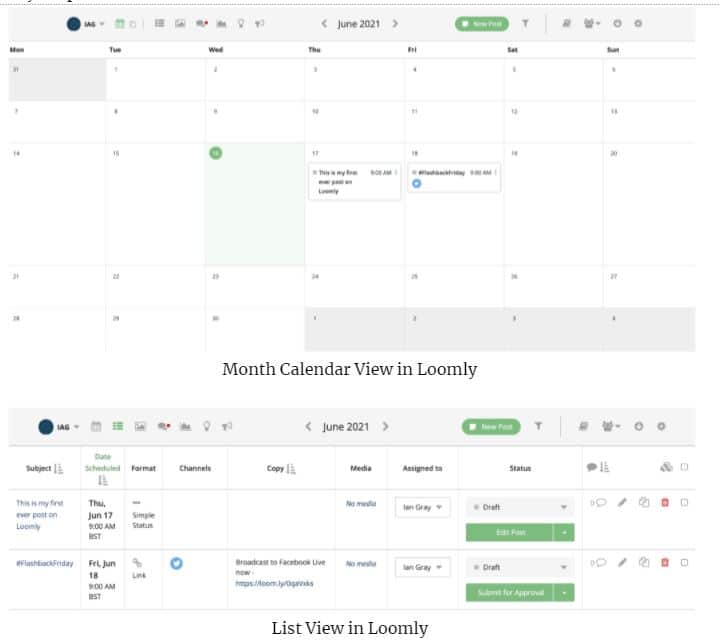Delete the 'This is my first' post row
720x644 pixels.
tap(665, 503)
